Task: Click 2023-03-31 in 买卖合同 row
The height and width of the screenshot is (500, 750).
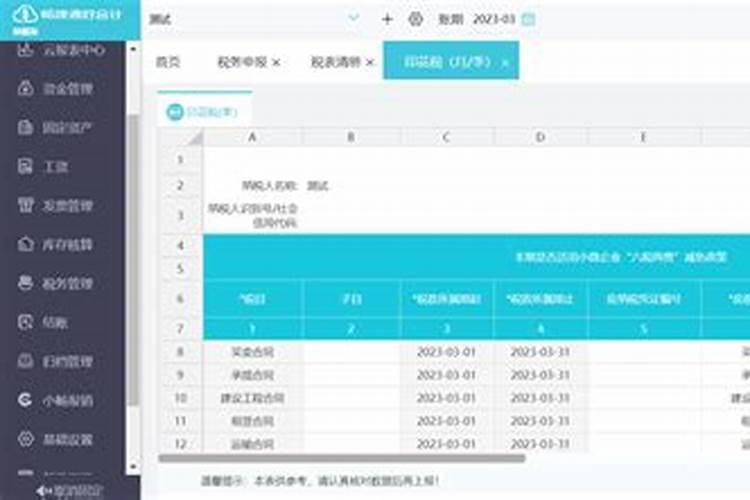Action: [540, 352]
